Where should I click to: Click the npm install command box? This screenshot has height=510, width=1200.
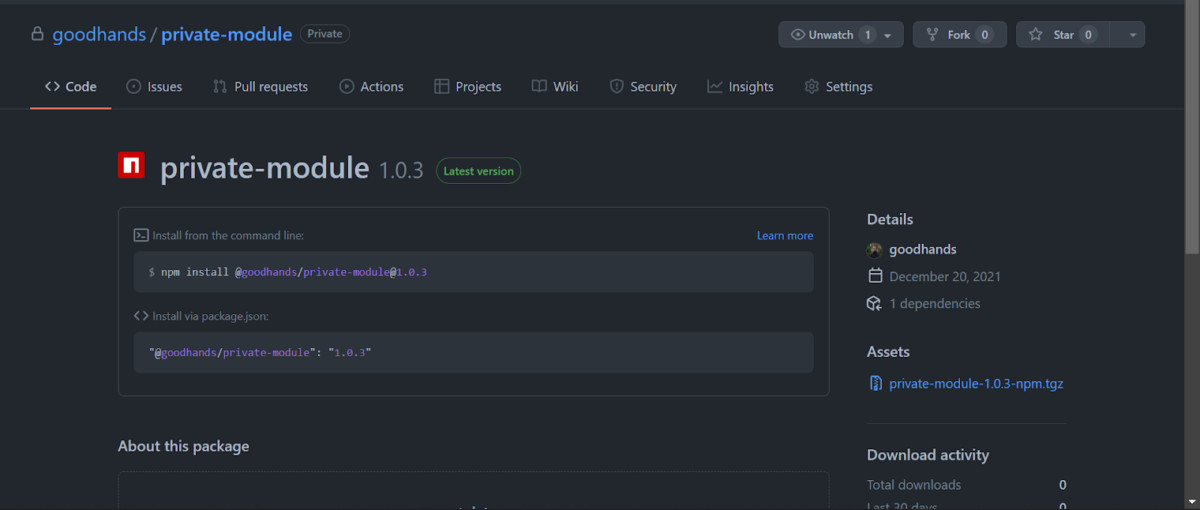pos(474,272)
